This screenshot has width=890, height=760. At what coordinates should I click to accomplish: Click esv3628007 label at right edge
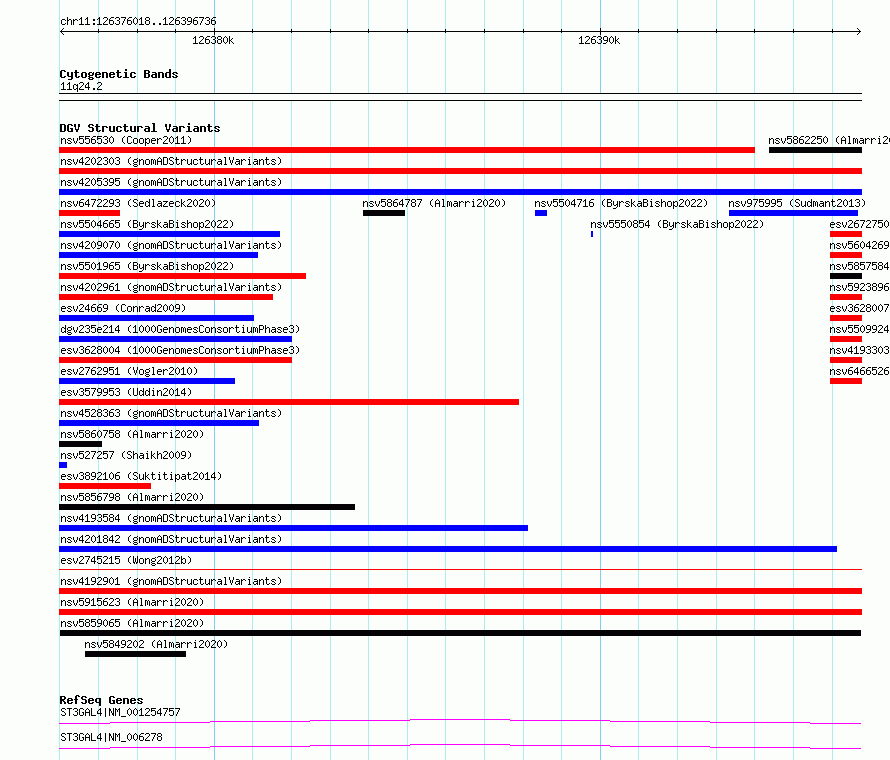pos(859,308)
